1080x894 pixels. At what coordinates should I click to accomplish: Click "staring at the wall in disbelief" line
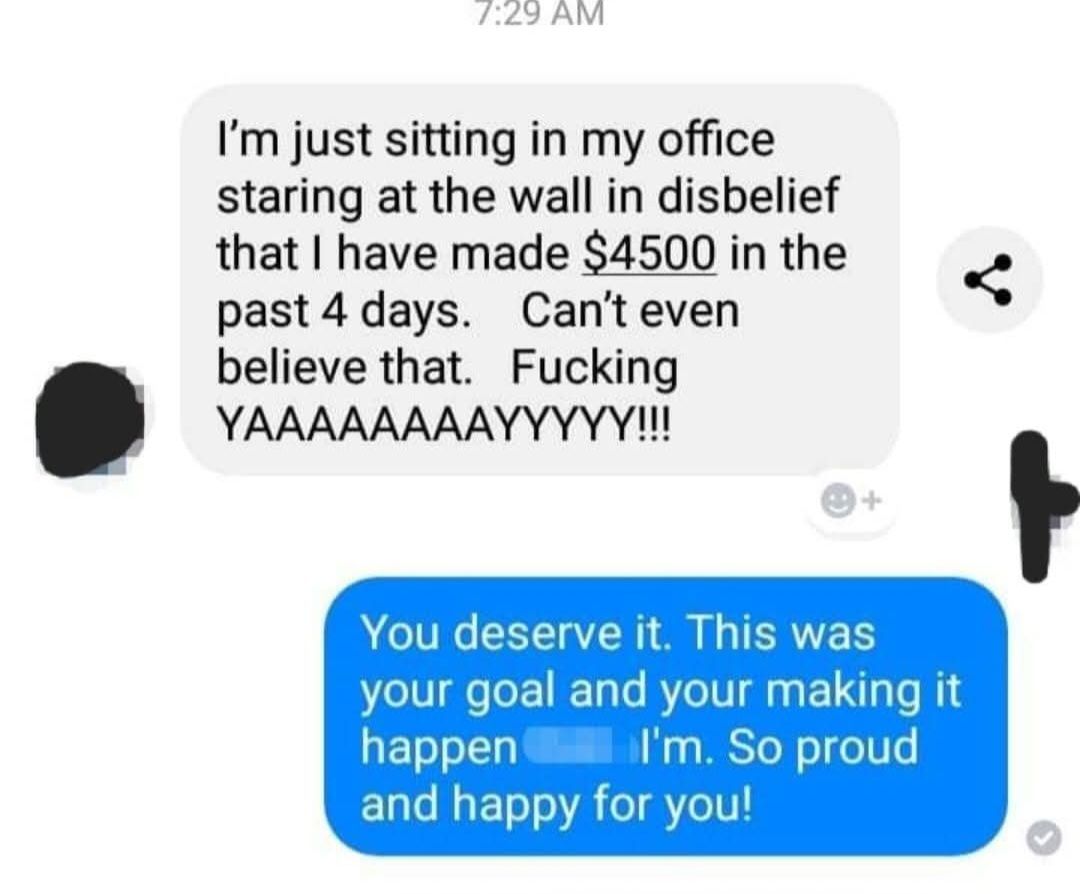click(528, 197)
